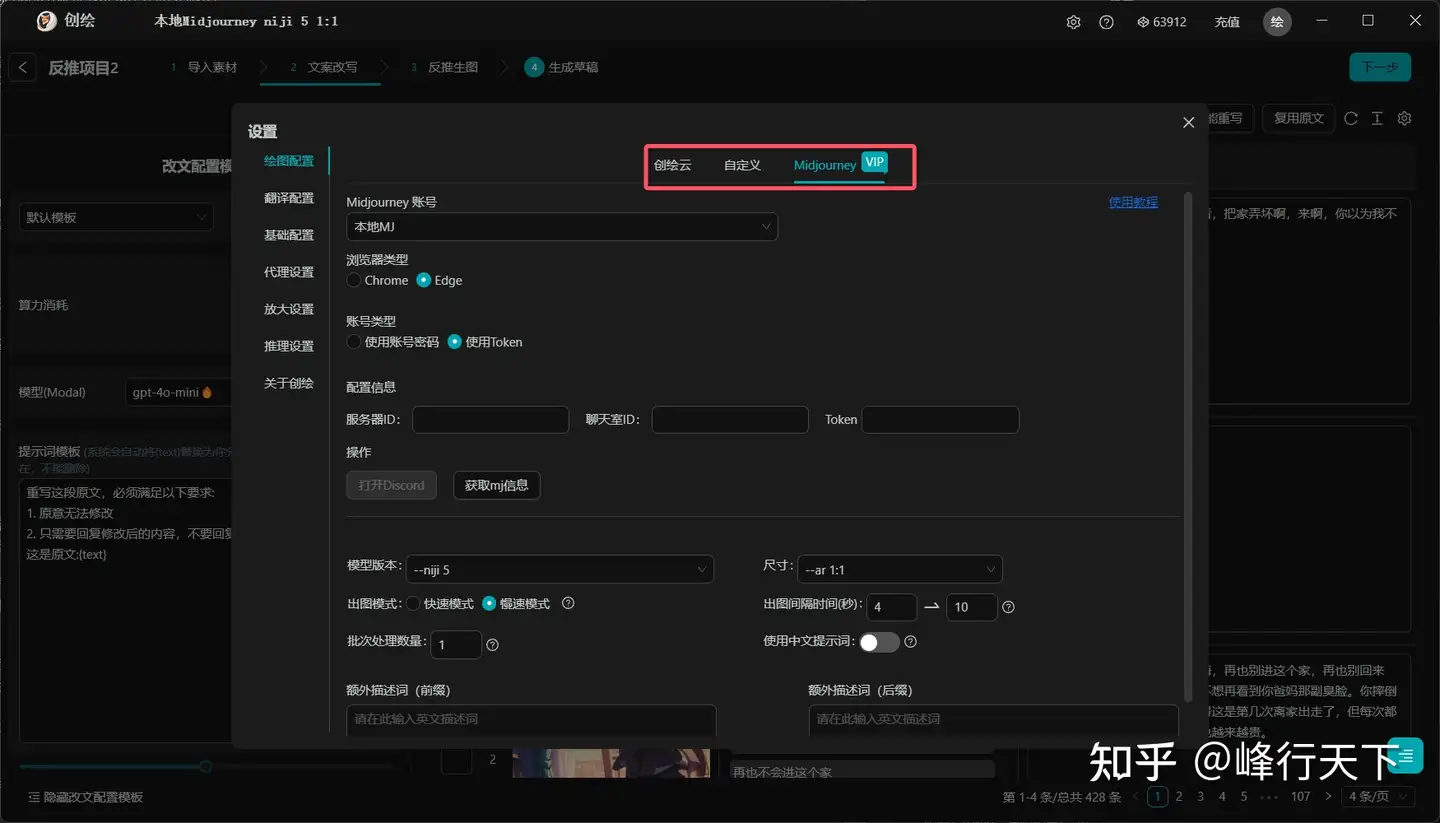Click the refresh icon next to 复用原文

(x=1351, y=118)
